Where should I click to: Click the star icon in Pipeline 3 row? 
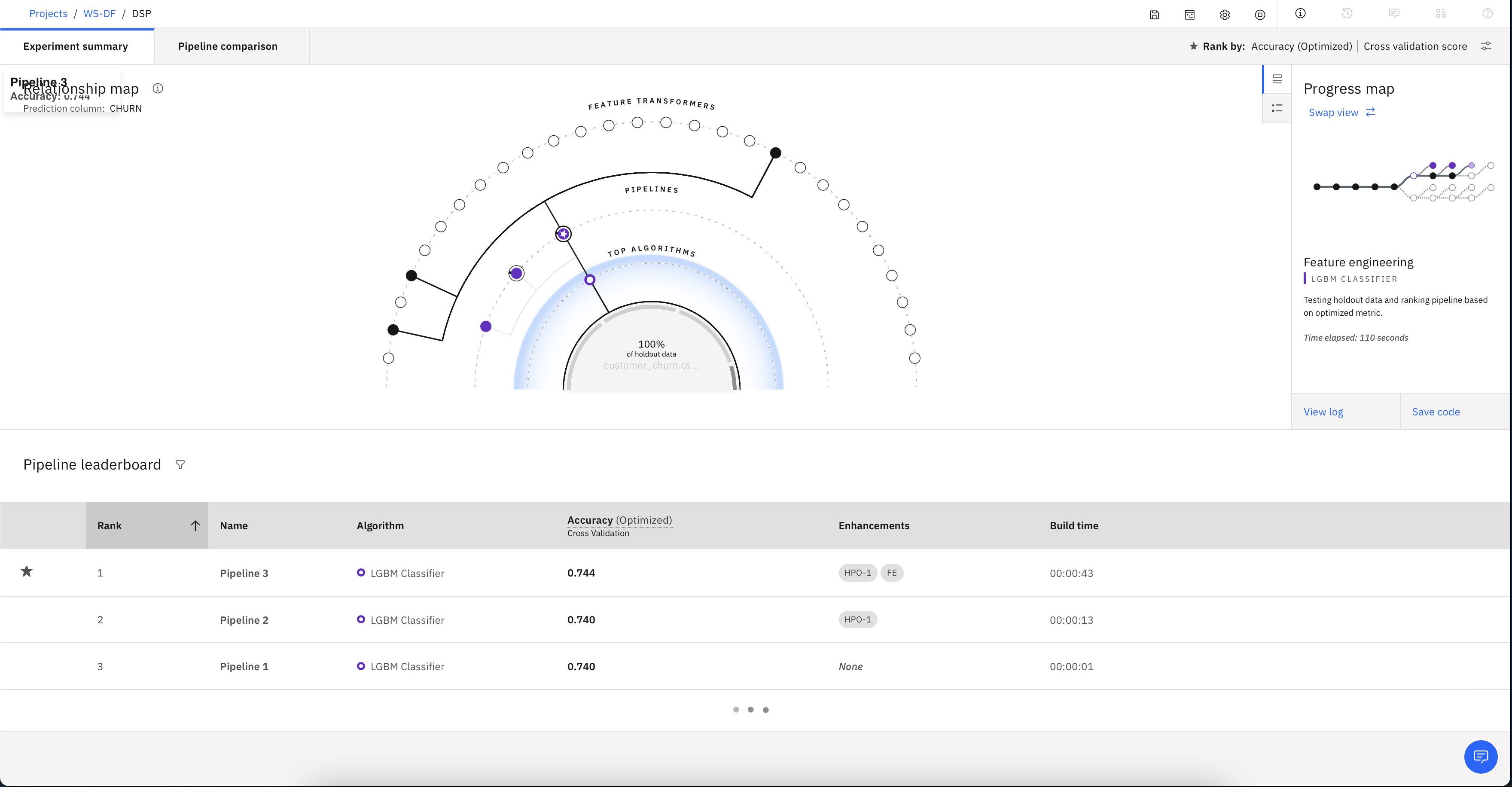(x=26, y=572)
